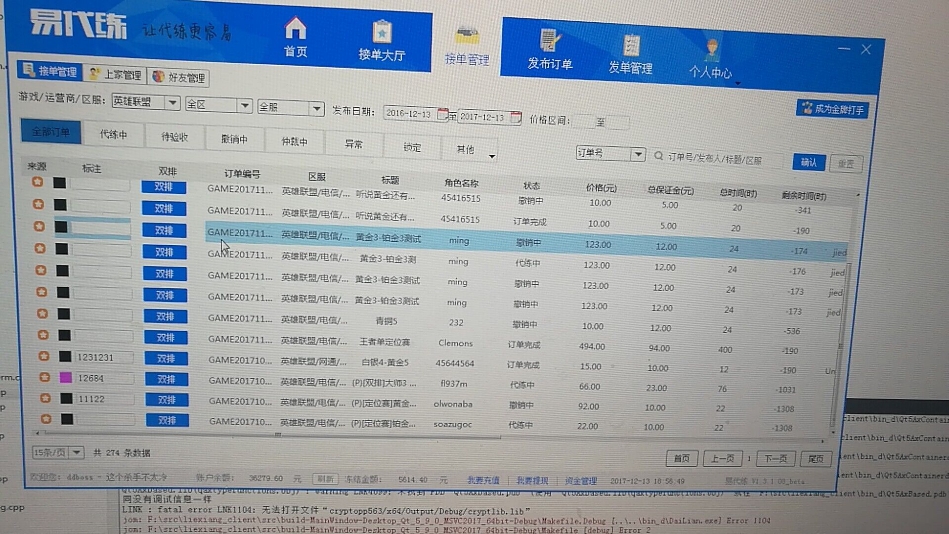This screenshot has width=949, height=534.
Task: Go to first page with pagination 首页
Action: pyautogui.click(x=681, y=458)
